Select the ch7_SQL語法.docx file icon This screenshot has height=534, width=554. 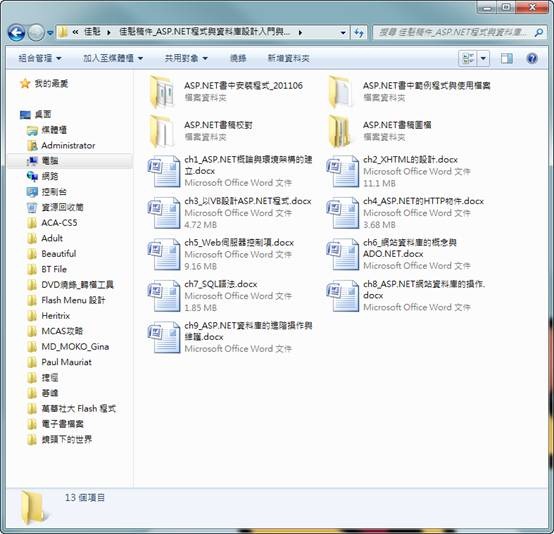pyautogui.click(x=164, y=296)
